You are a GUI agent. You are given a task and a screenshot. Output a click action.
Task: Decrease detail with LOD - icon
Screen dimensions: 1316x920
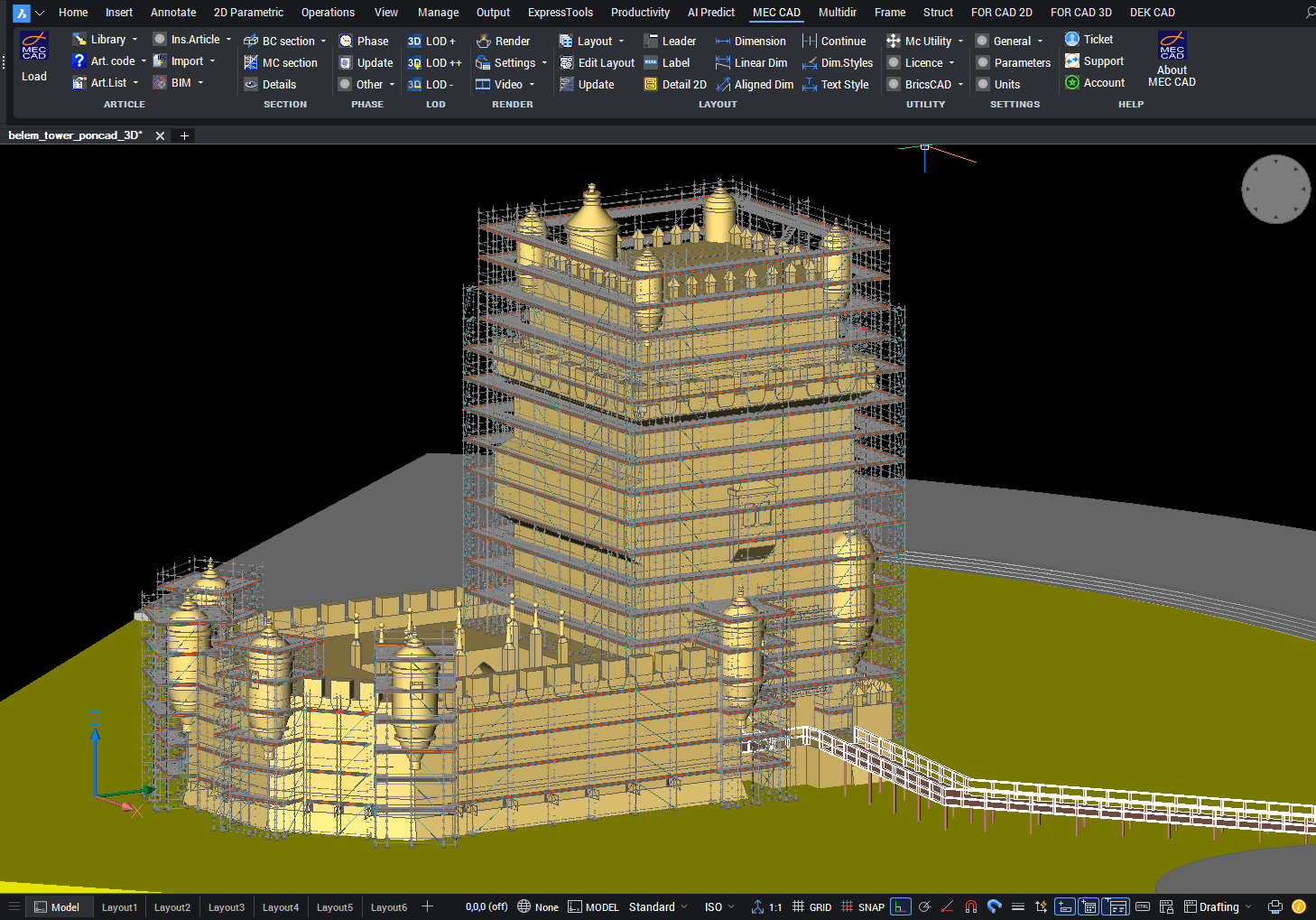point(414,85)
